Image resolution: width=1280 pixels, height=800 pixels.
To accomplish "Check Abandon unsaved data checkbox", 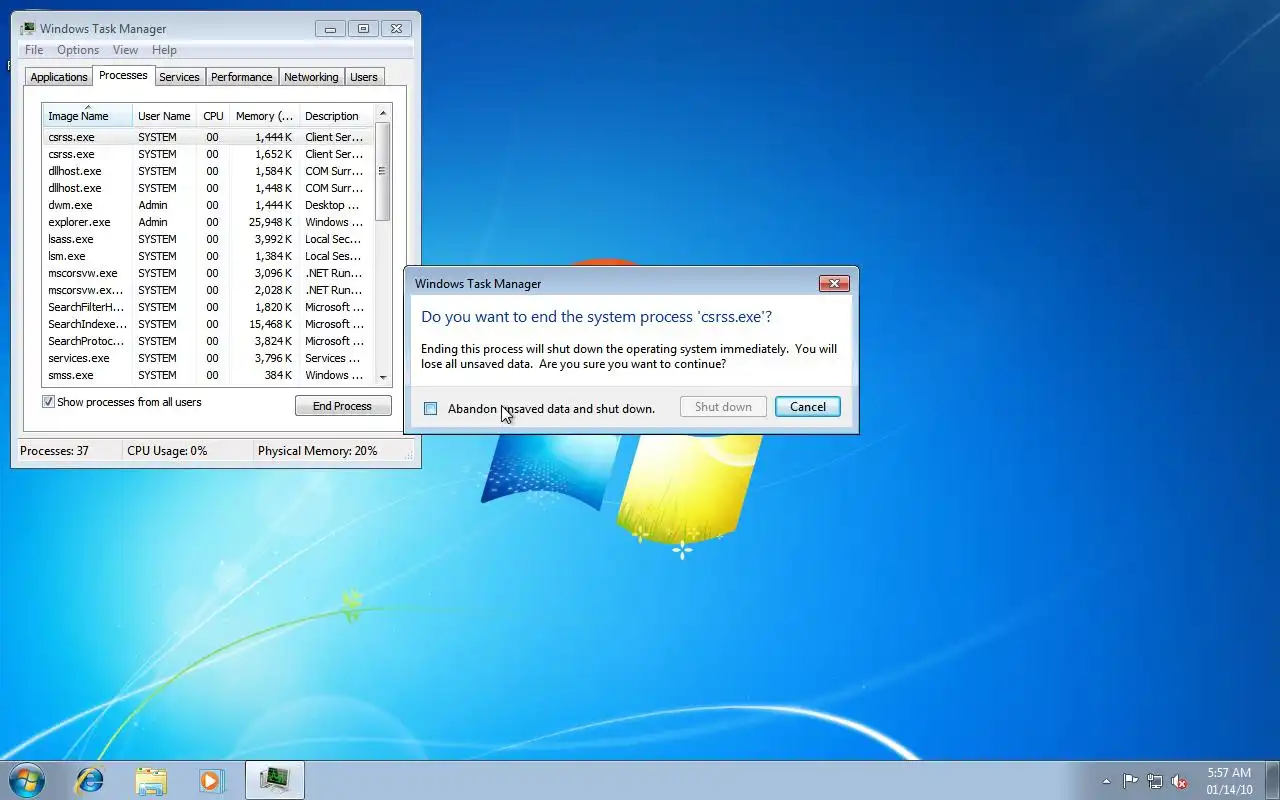I will (x=431, y=408).
